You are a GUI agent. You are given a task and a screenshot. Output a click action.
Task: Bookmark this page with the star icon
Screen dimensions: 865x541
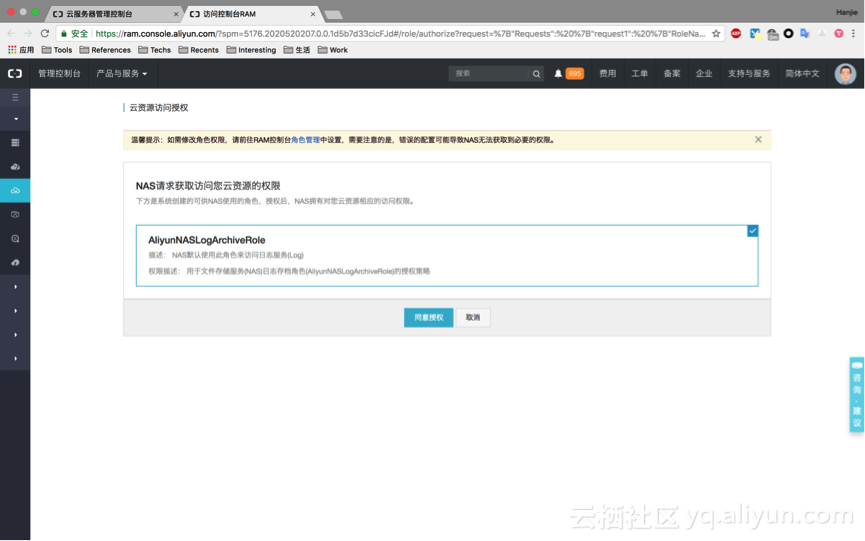click(x=716, y=34)
